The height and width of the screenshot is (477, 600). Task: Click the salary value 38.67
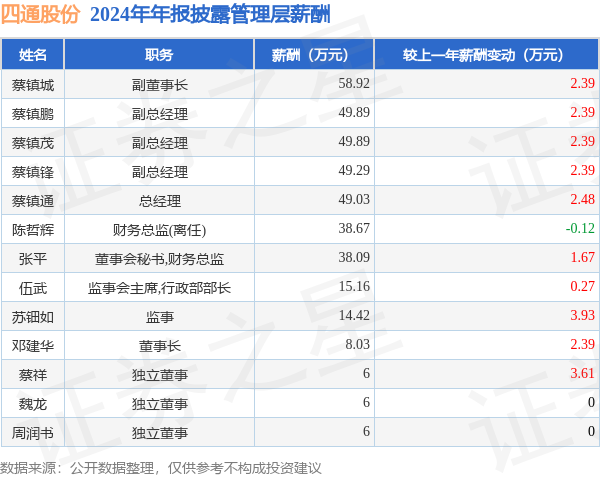click(354, 229)
